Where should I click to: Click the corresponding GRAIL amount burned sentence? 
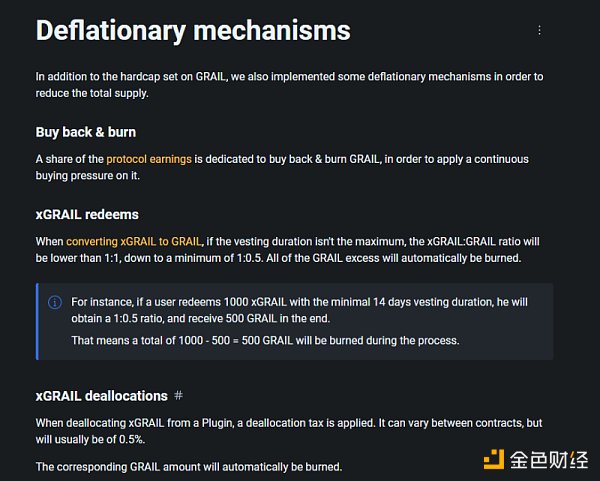(x=188, y=466)
